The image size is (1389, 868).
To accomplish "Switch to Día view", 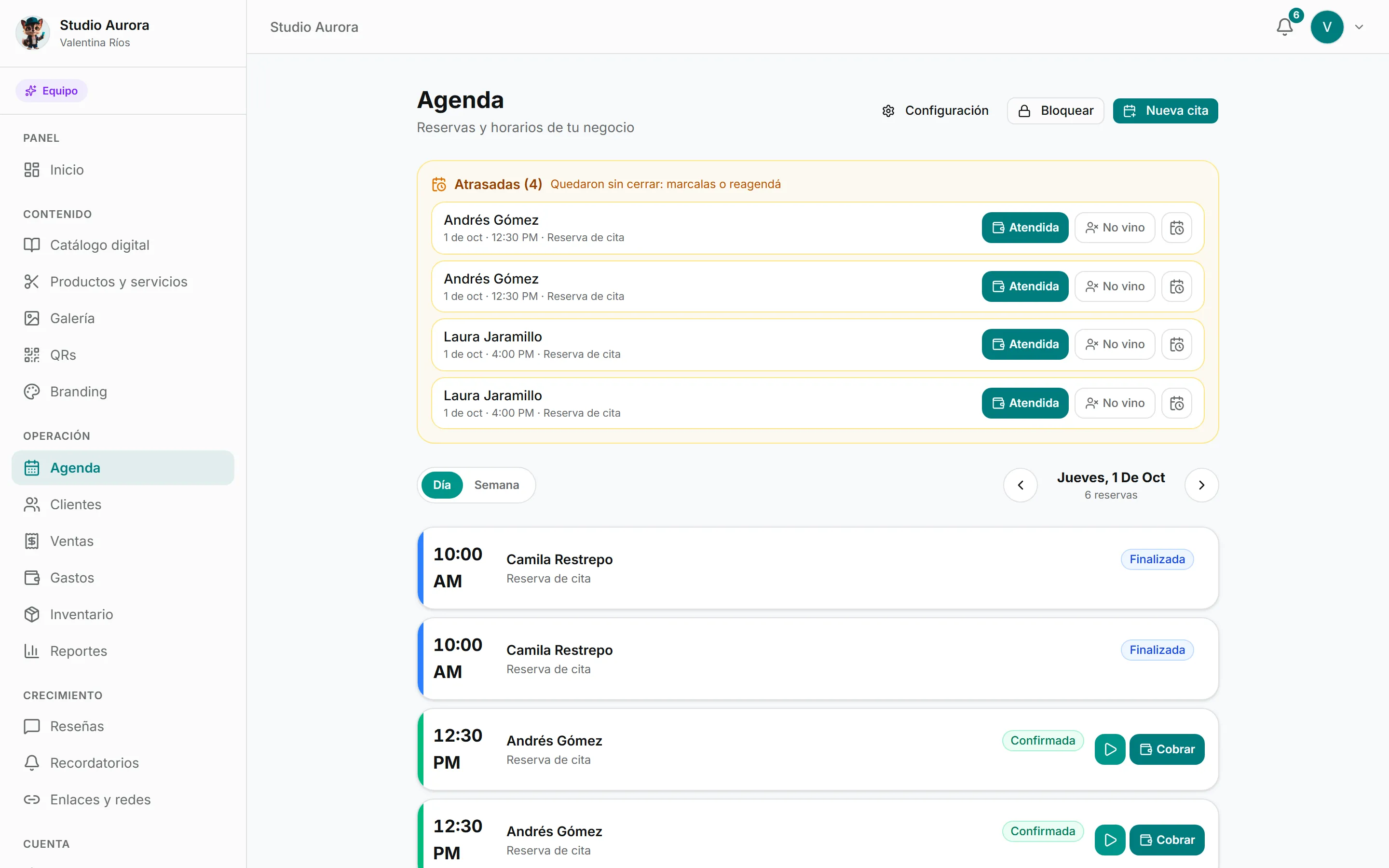I will (442, 485).
